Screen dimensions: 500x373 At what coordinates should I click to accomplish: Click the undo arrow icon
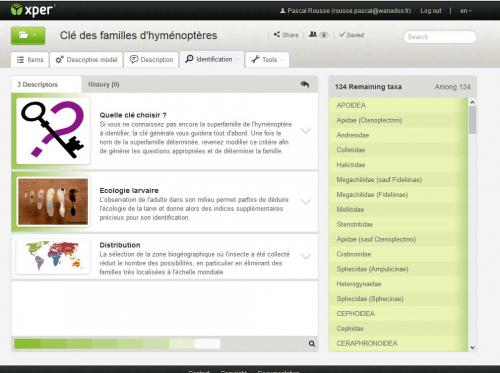click(305, 84)
